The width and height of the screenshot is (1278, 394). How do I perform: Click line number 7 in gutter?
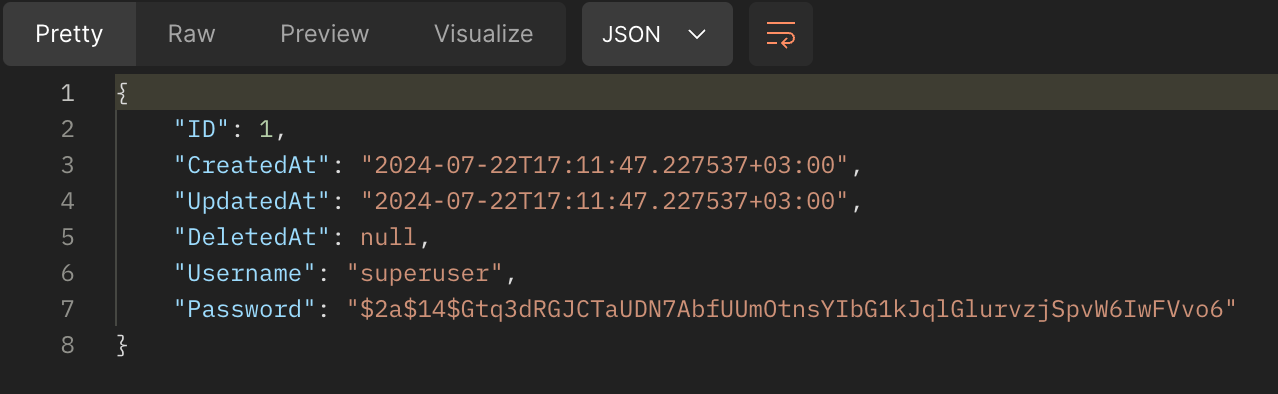pyautogui.click(x=67, y=309)
